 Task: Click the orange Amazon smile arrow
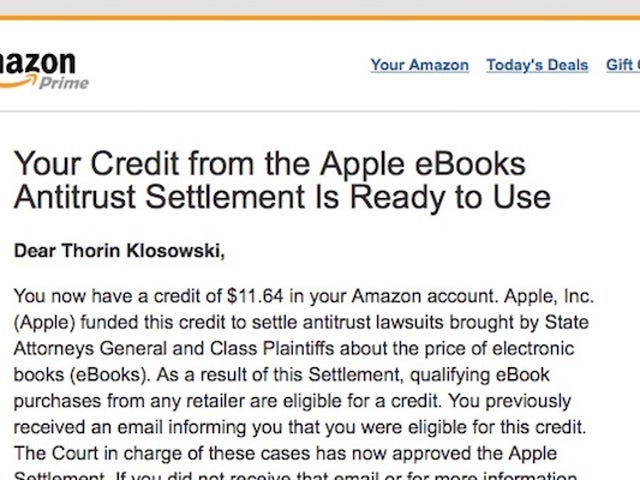pos(18,82)
